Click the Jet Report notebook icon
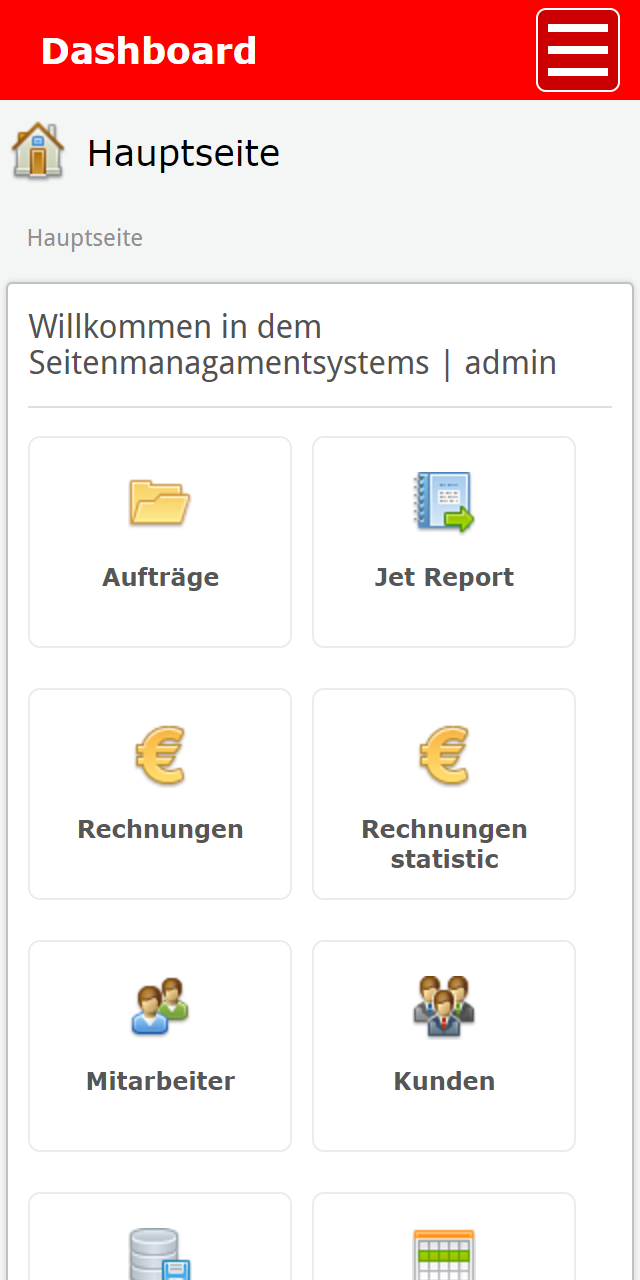 pos(444,502)
